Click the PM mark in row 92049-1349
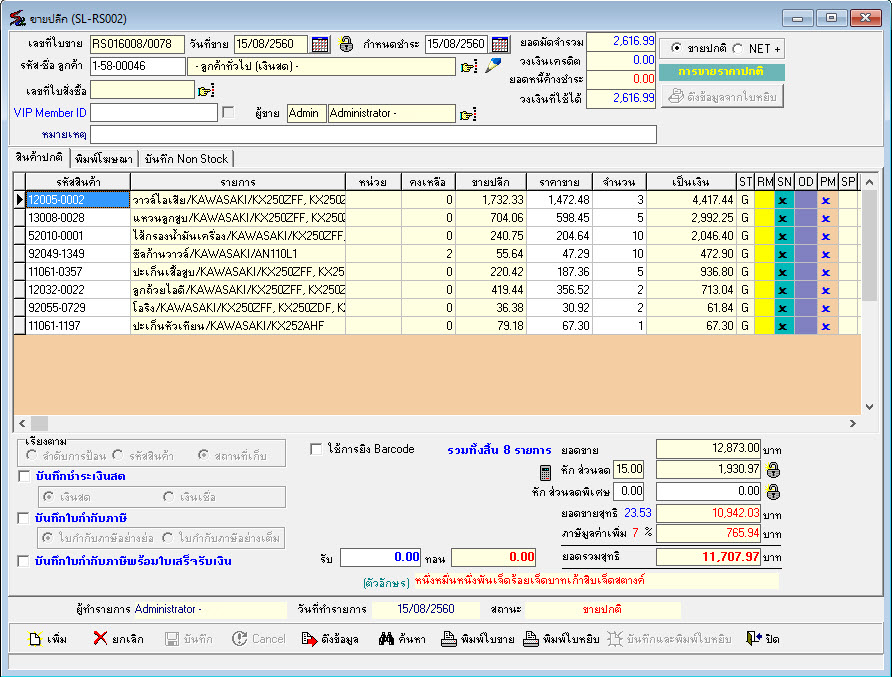Screen dimensions: 892x677 click(x=826, y=254)
